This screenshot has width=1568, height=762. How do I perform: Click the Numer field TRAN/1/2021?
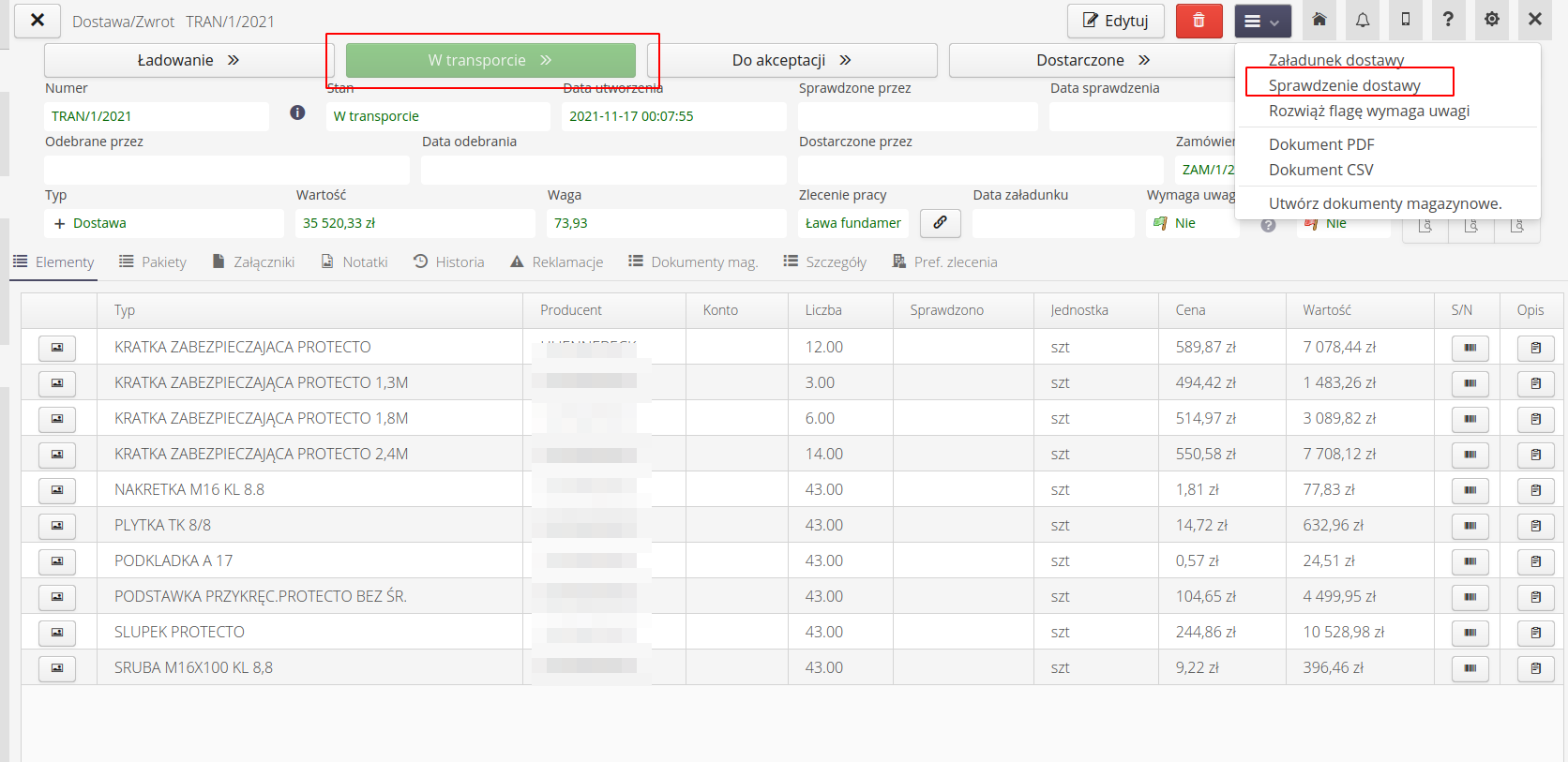click(x=157, y=116)
